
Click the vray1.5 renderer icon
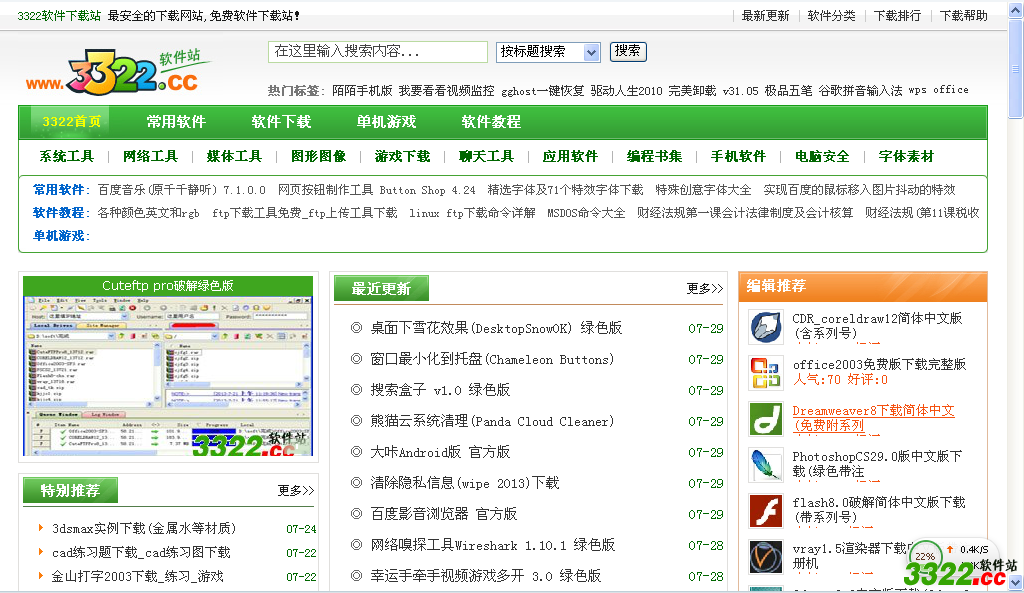click(x=766, y=556)
